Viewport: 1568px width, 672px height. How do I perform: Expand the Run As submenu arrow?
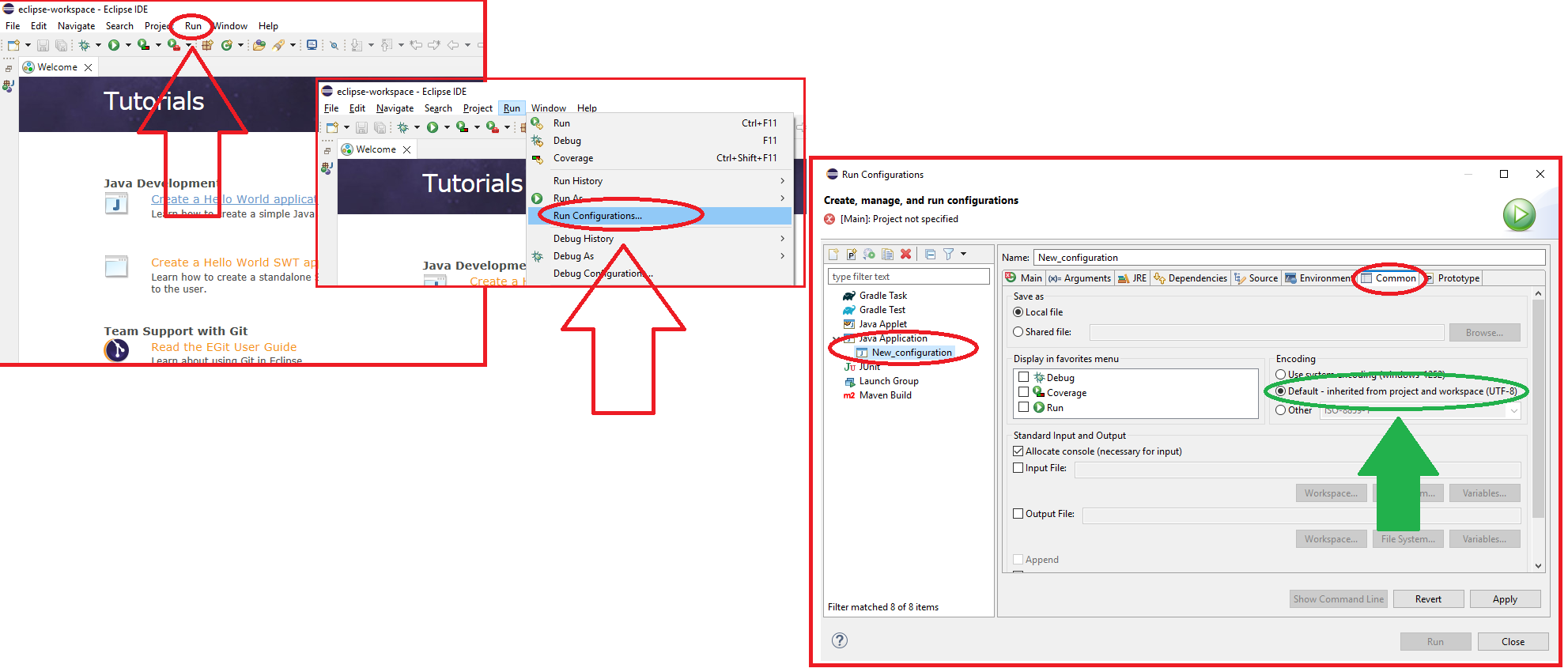click(x=783, y=198)
